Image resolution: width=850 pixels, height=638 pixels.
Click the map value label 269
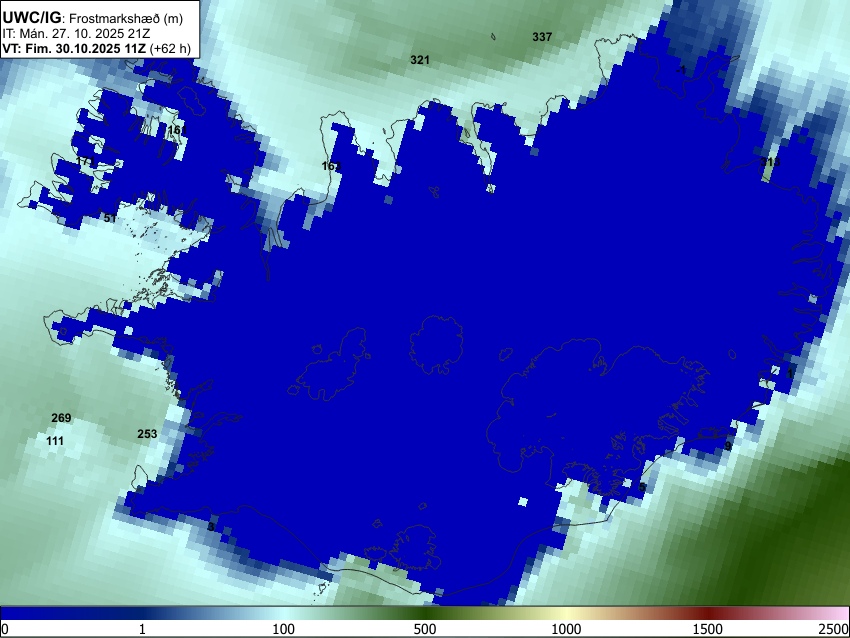point(61,418)
